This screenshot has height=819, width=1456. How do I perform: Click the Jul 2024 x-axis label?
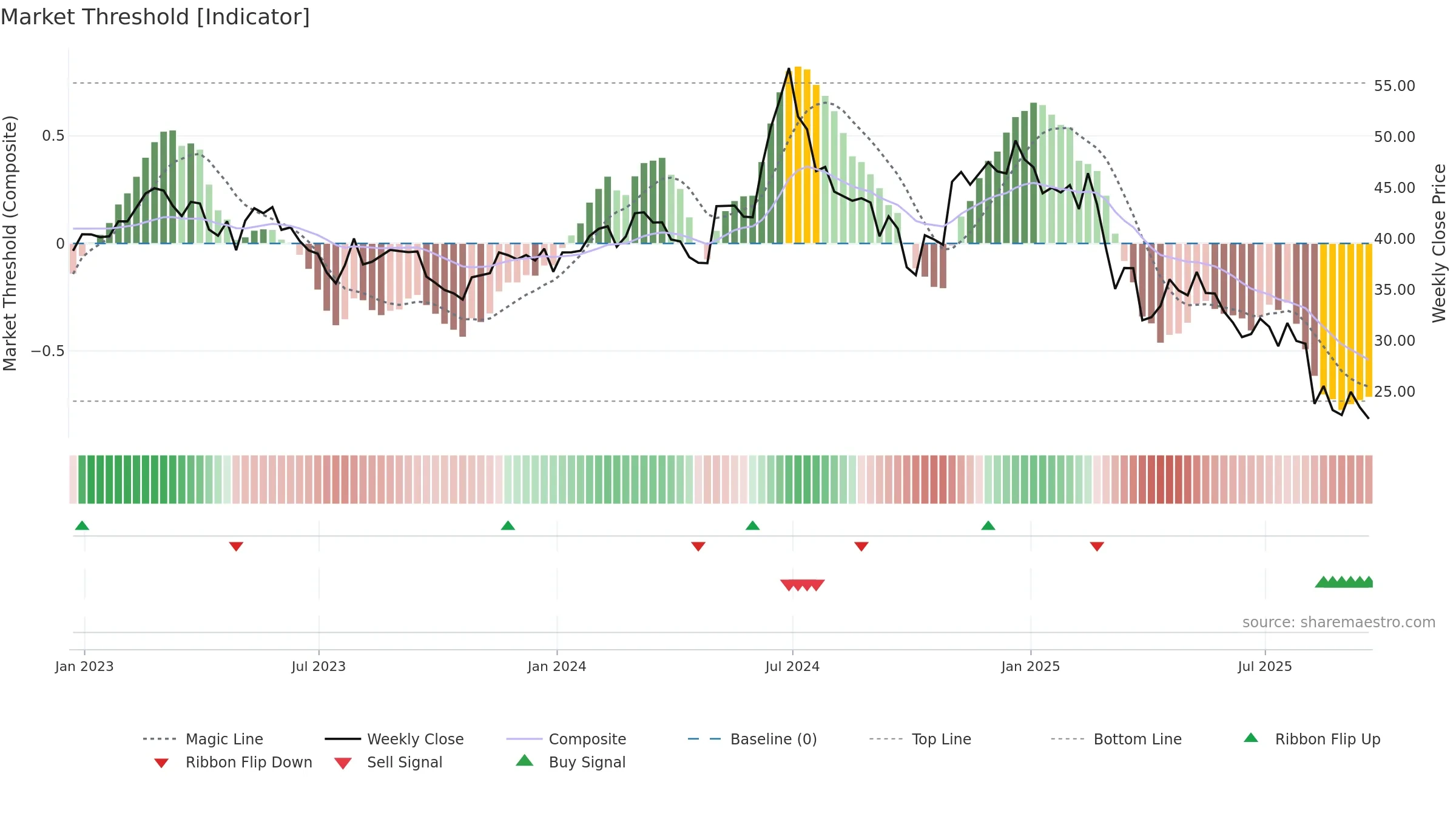pos(792,666)
